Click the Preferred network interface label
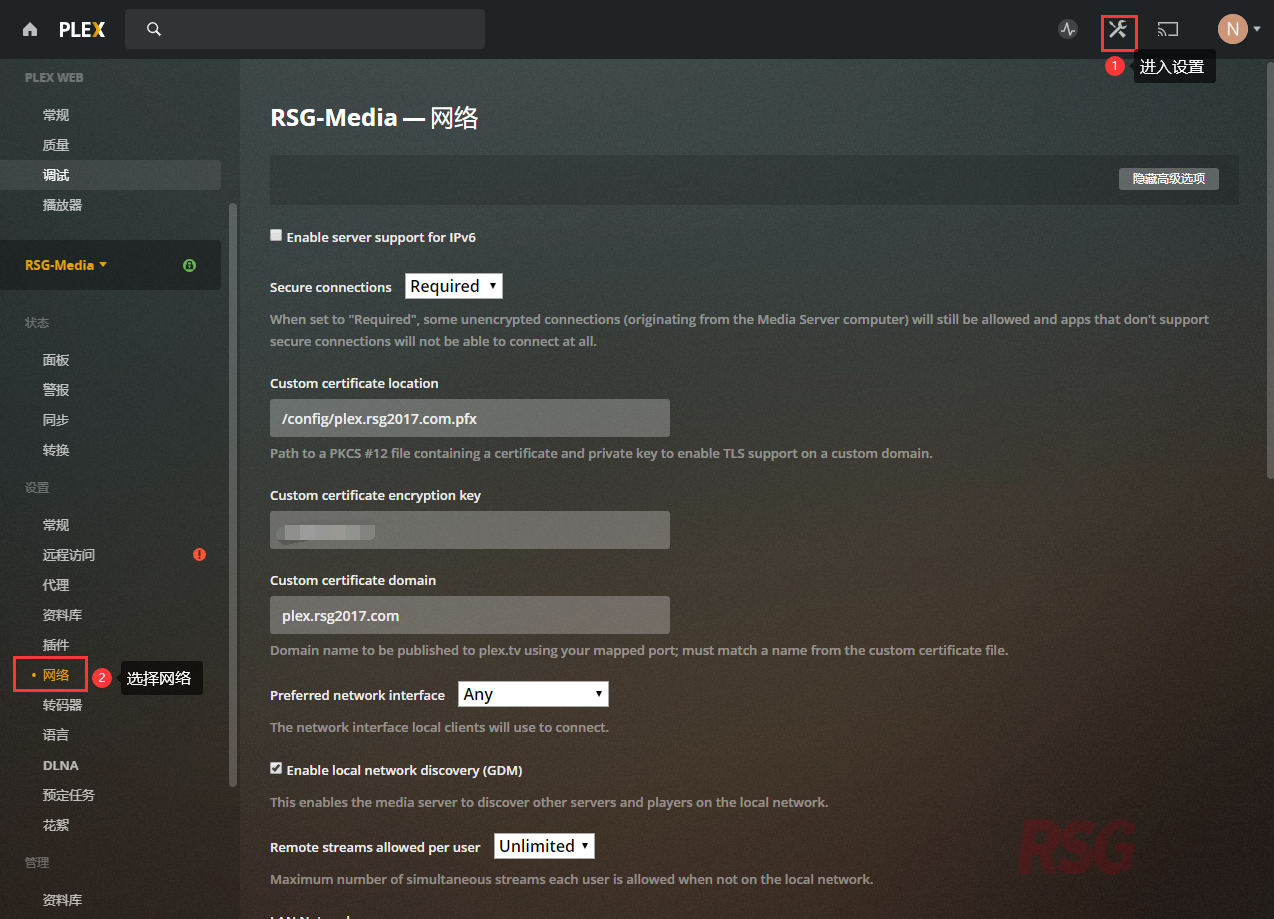1274x919 pixels. pyautogui.click(x=357, y=695)
